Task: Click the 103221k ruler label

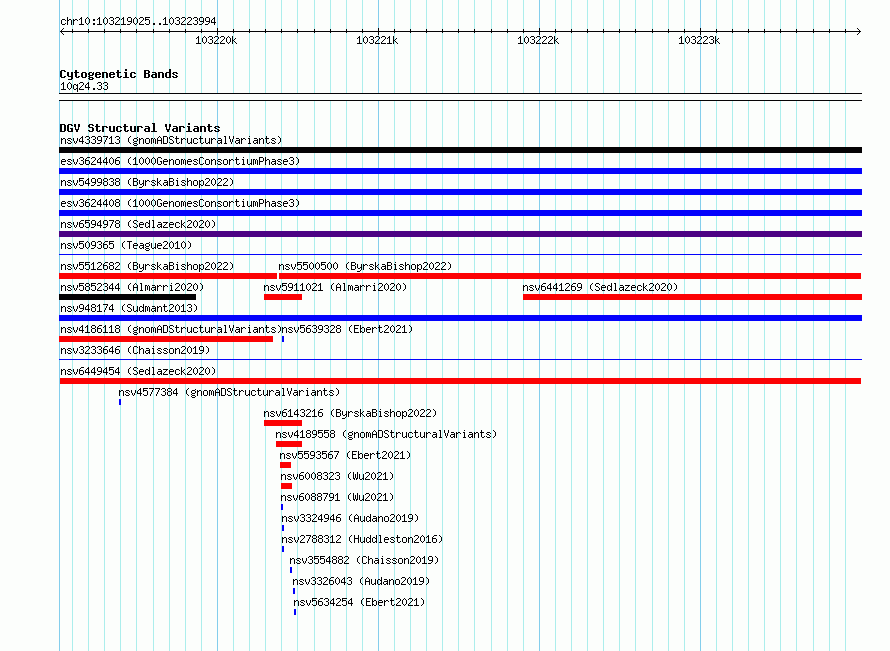Action: (x=377, y=40)
